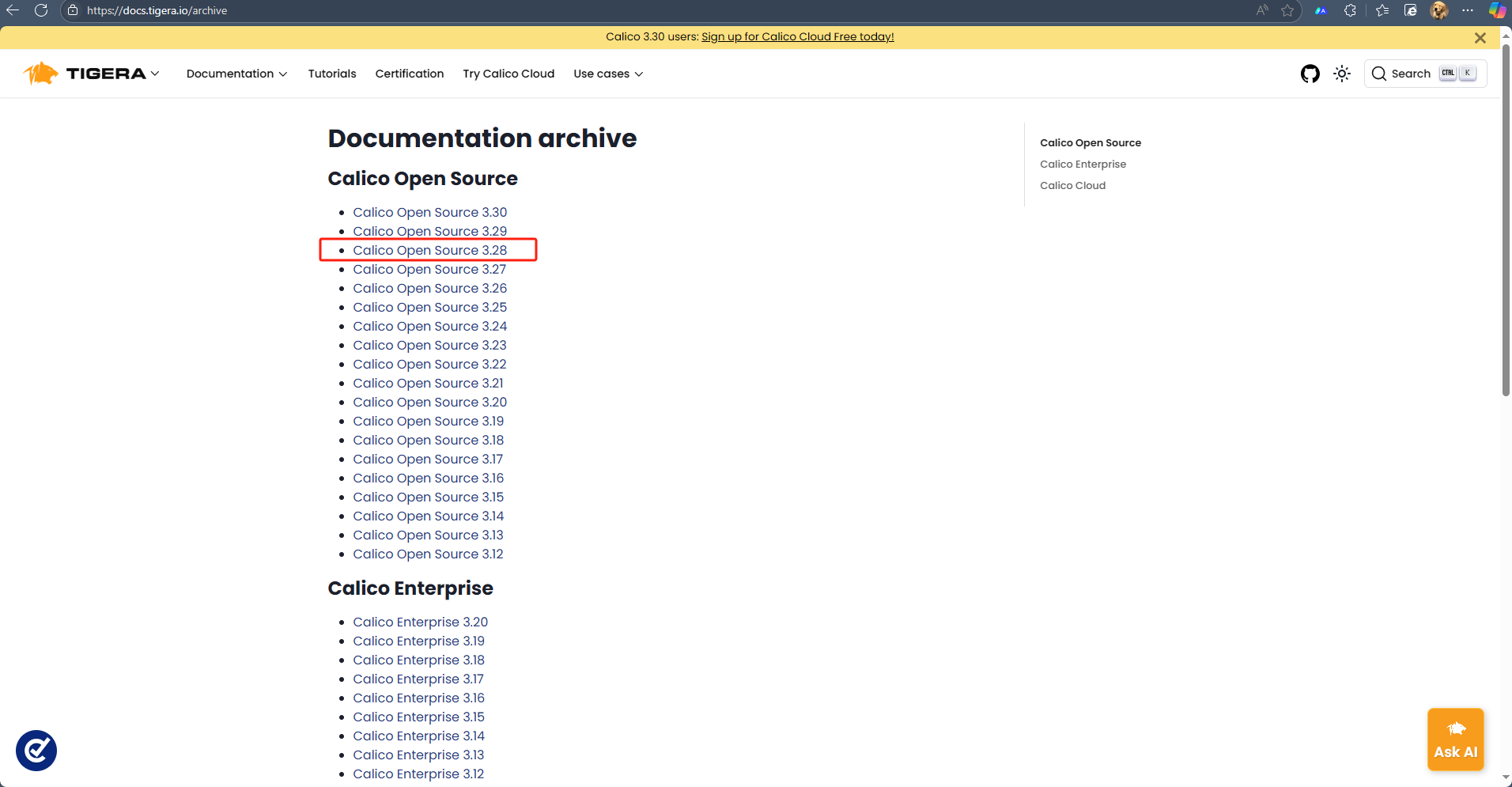The height and width of the screenshot is (787, 1512).
Task: Toggle dark and light theme
Action: point(1342,74)
